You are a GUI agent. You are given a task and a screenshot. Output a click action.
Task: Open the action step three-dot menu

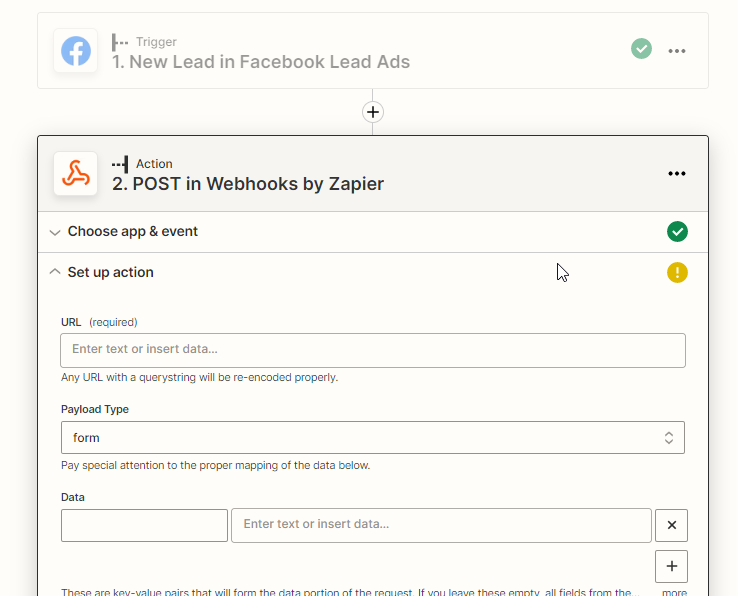677,173
